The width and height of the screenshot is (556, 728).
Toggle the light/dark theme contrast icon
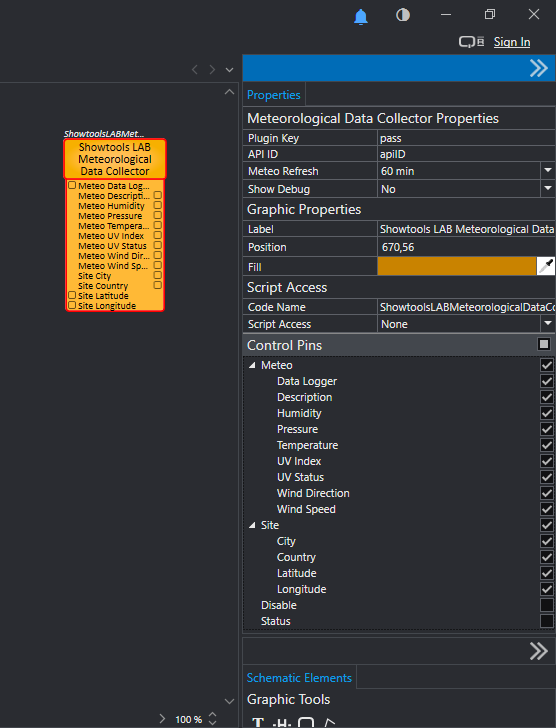click(x=402, y=15)
